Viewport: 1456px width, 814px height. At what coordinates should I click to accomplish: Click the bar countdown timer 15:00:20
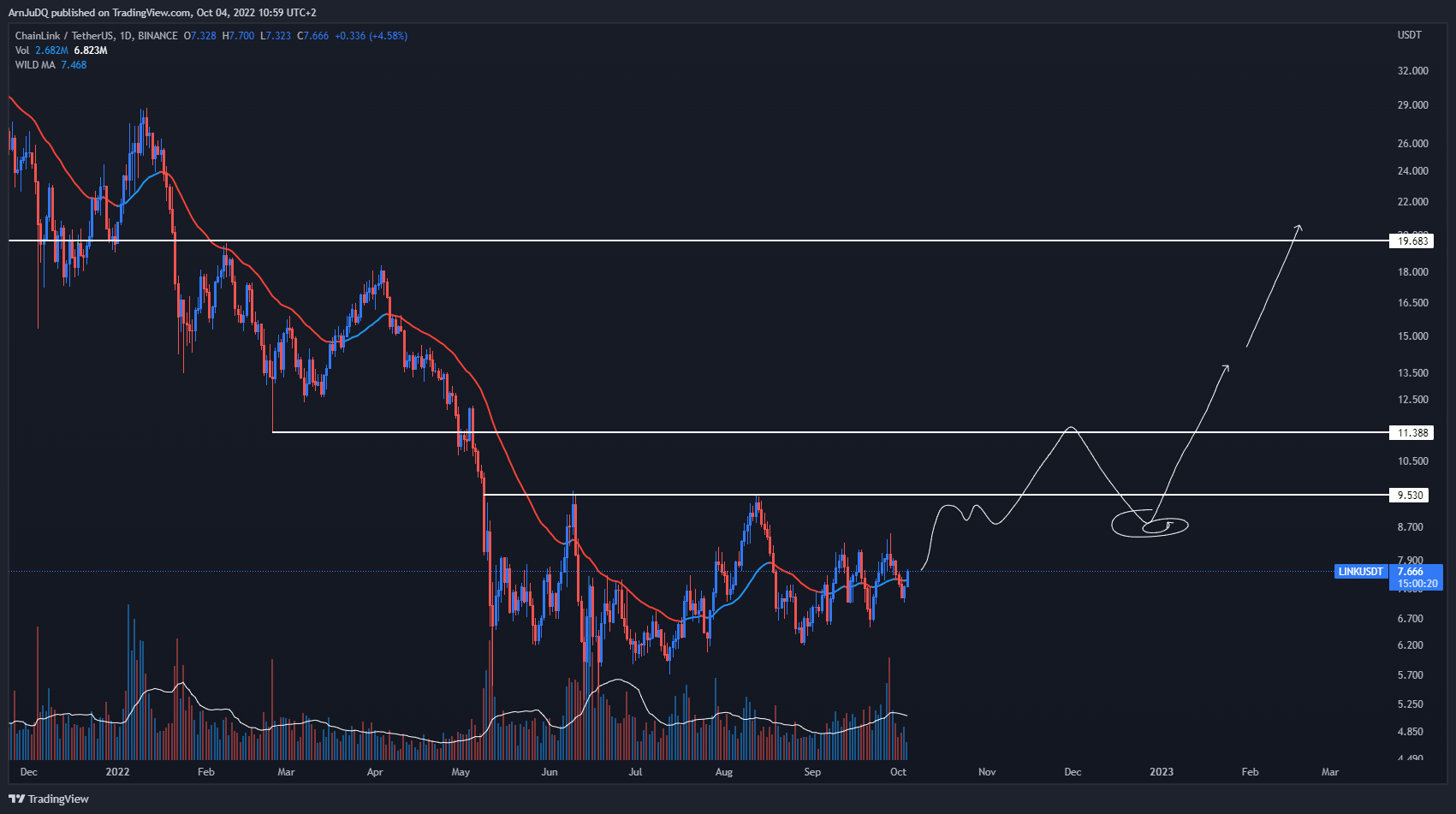tap(1417, 584)
